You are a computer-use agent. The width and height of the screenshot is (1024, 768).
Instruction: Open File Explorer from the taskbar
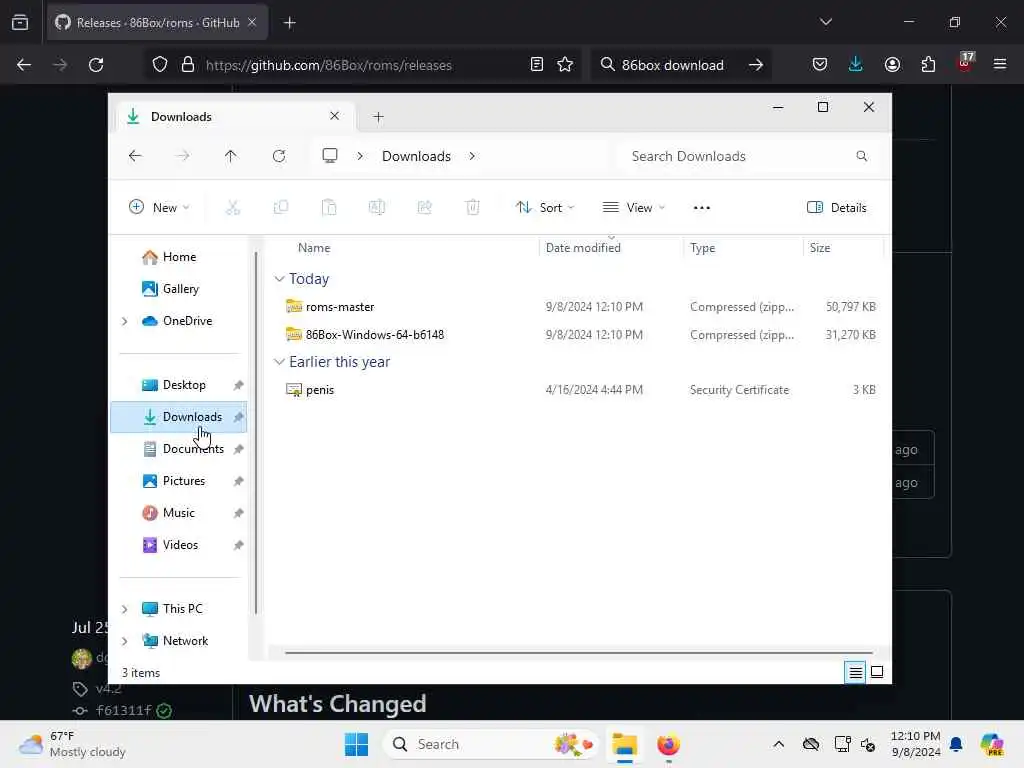(x=624, y=744)
